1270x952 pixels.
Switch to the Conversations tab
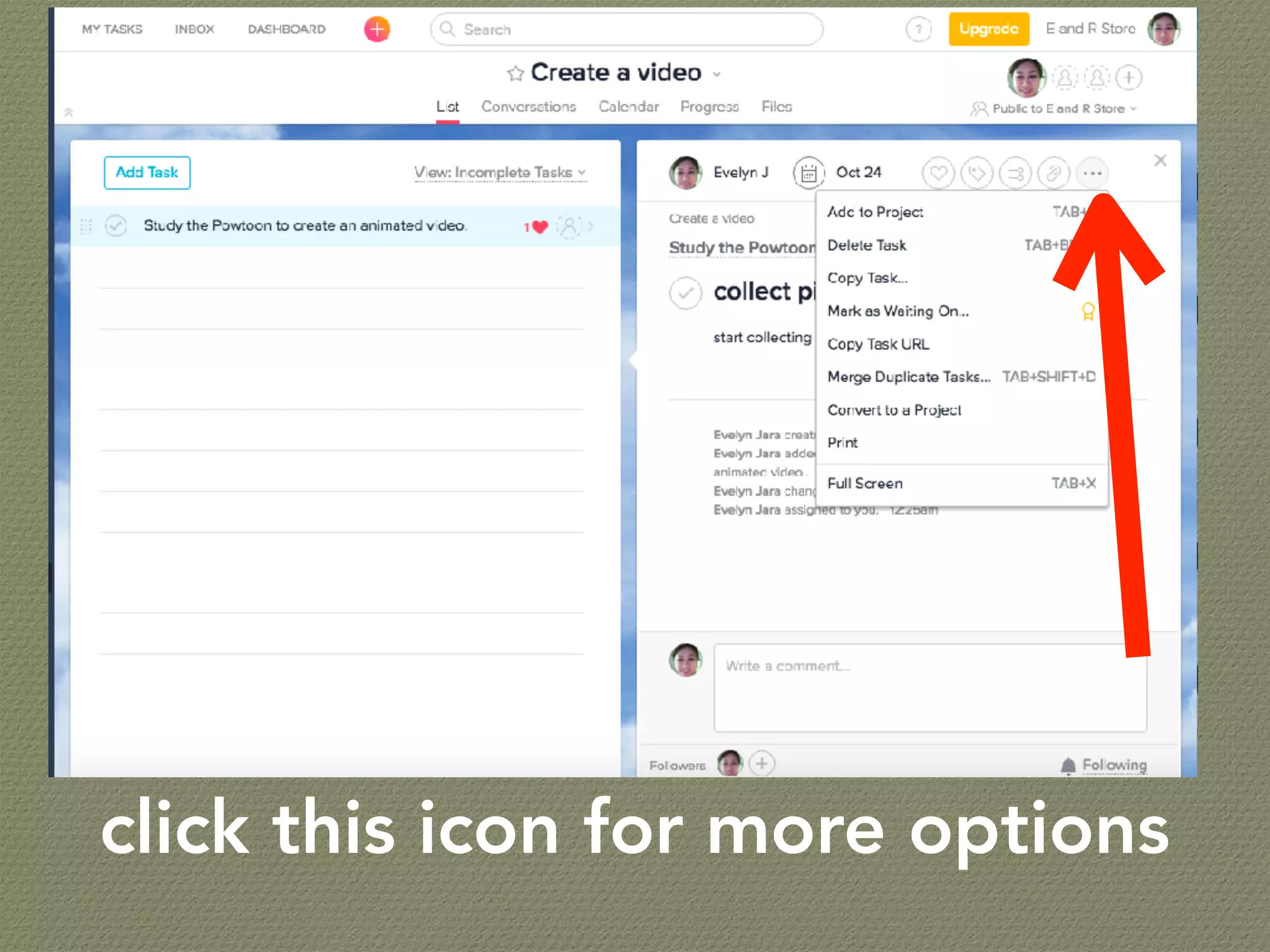(528, 107)
